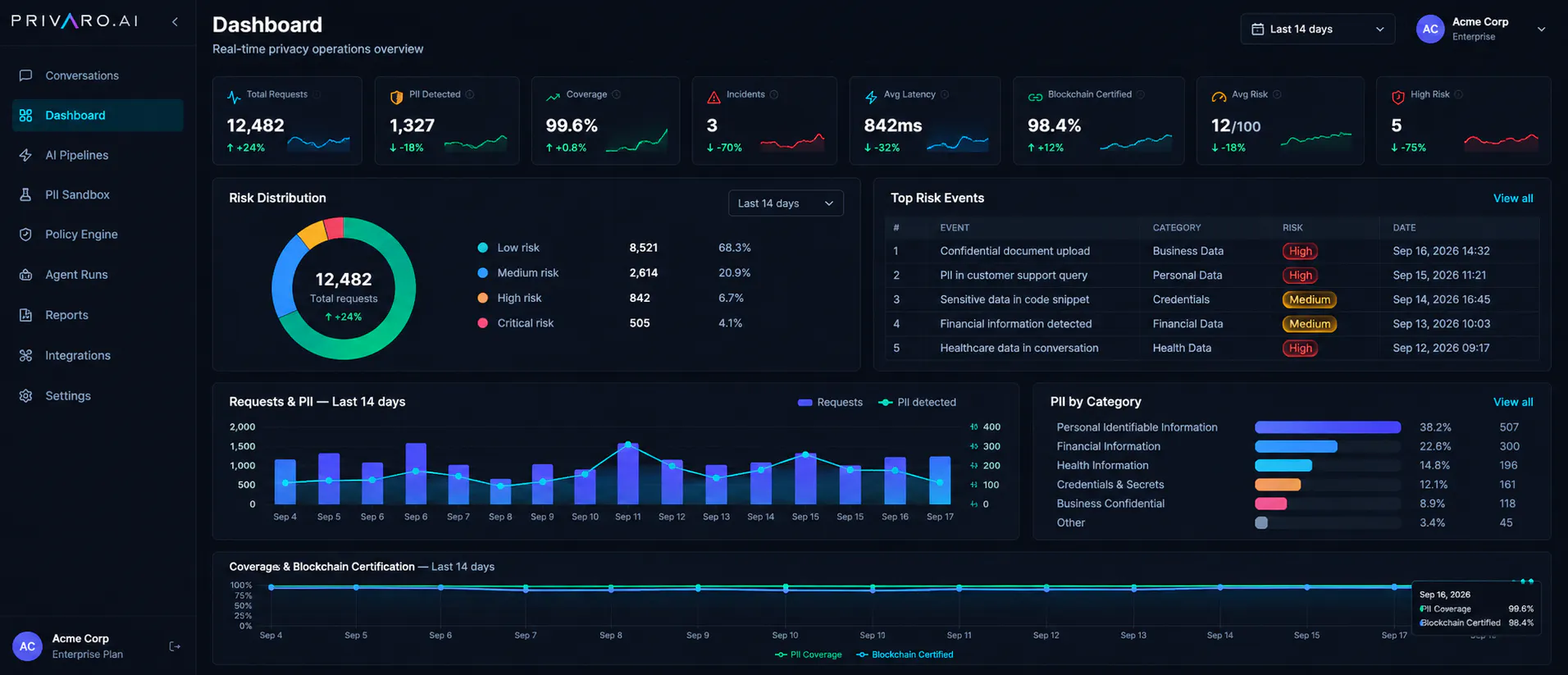Toggle Blockchain Certified series in bottom legend
Screen dimensions: 1568x675
coord(905,654)
